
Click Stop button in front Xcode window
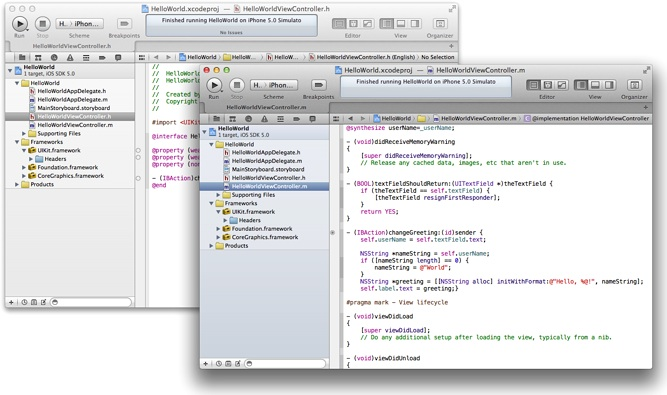237,85
